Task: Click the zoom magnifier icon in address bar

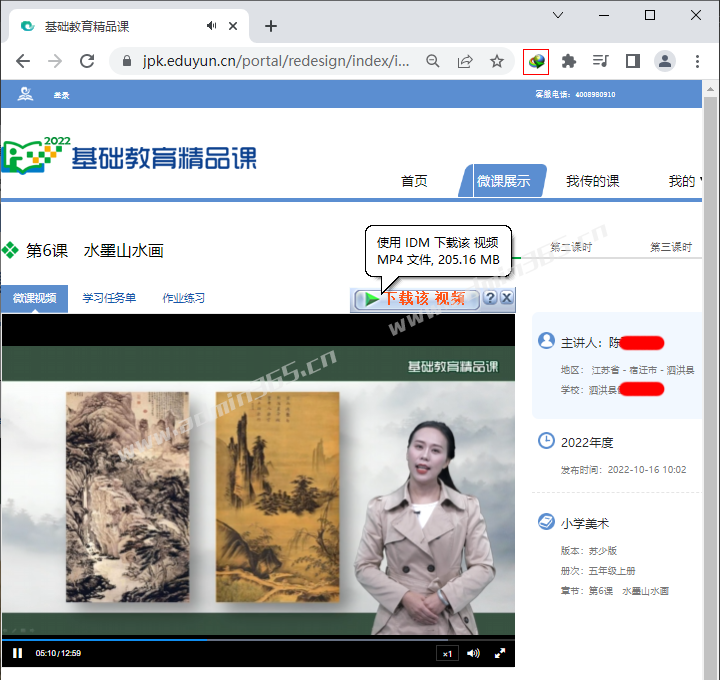Action: point(433,61)
